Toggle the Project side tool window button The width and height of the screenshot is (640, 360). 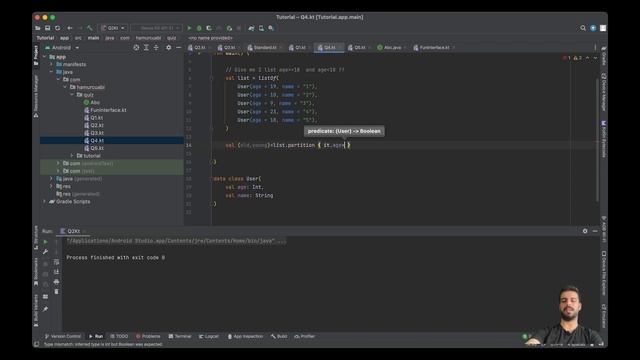click(36, 56)
